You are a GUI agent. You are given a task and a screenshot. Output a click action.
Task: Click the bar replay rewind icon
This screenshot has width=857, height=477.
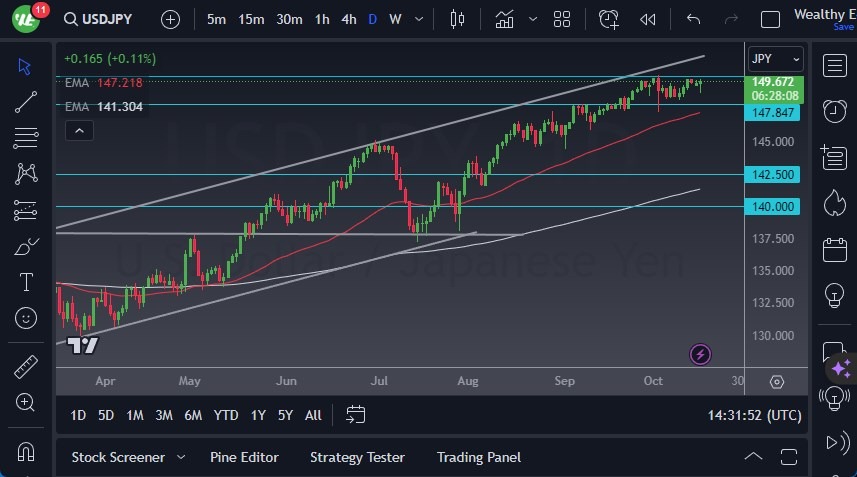point(648,19)
